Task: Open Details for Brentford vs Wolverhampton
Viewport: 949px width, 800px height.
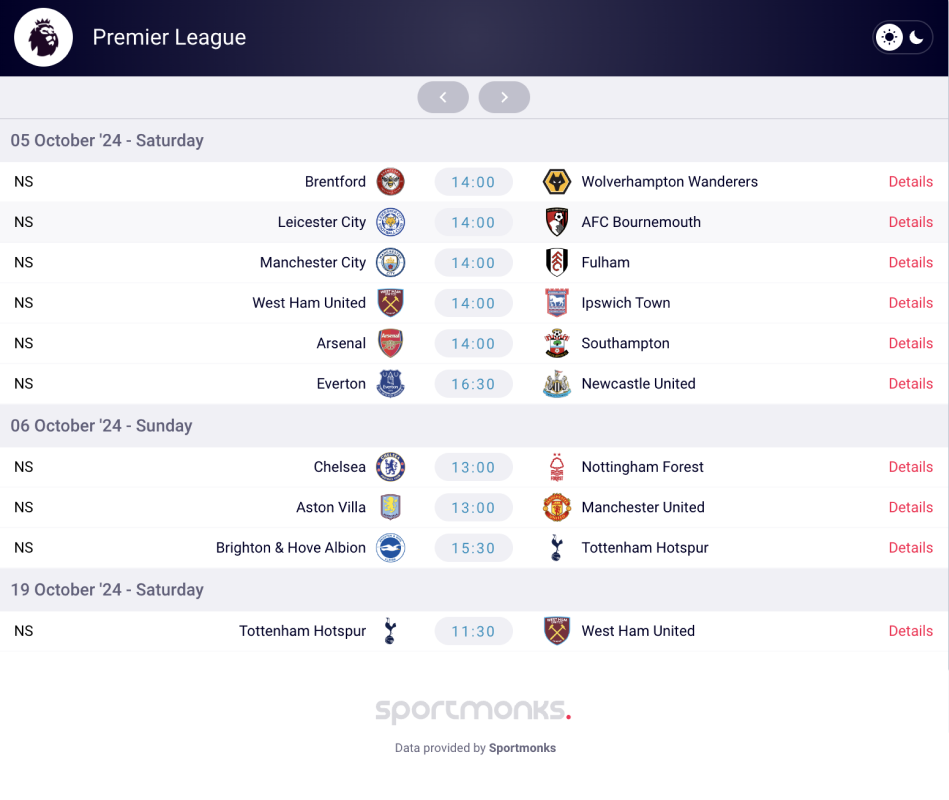Action: pos(910,182)
